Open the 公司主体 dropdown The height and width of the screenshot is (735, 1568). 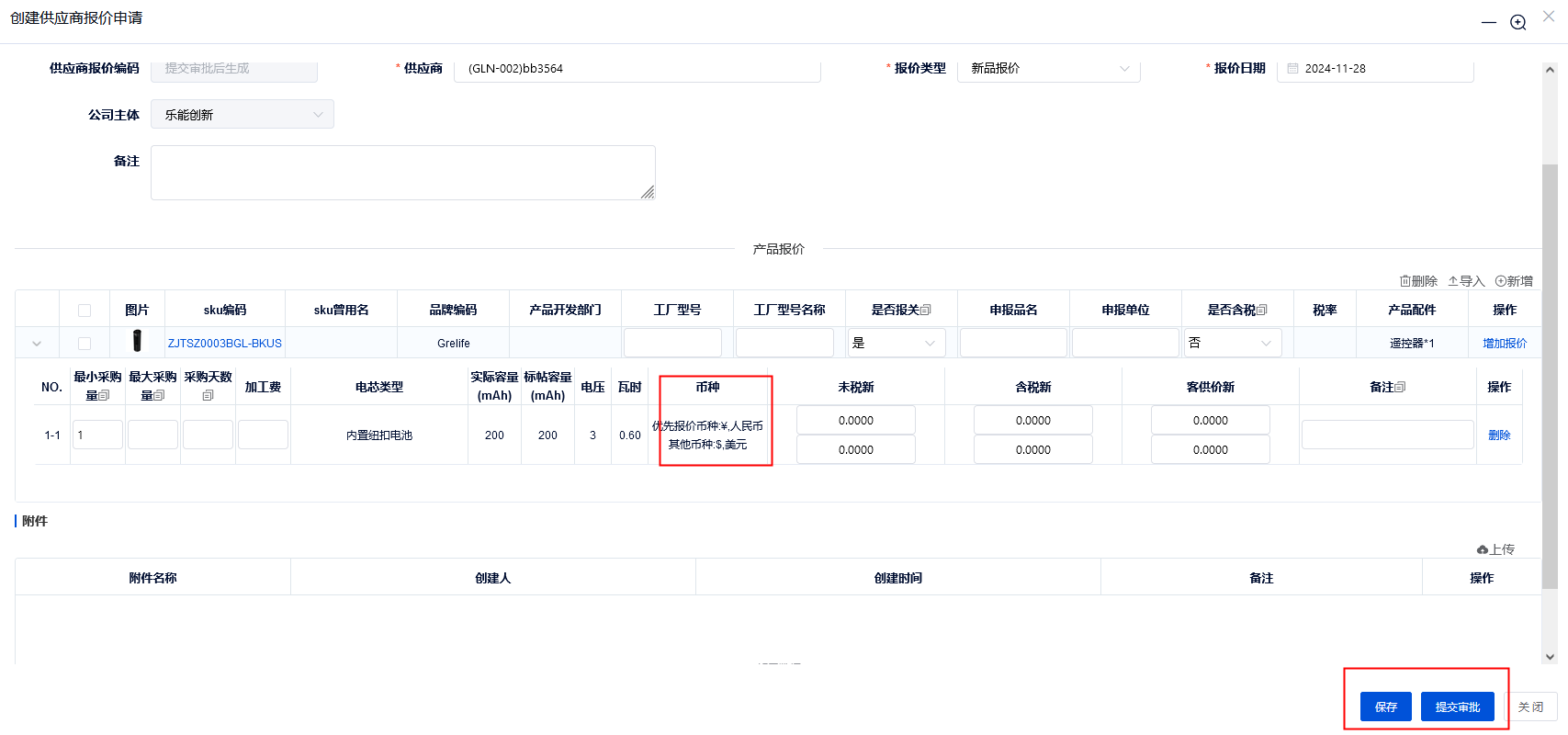pyautogui.click(x=243, y=114)
